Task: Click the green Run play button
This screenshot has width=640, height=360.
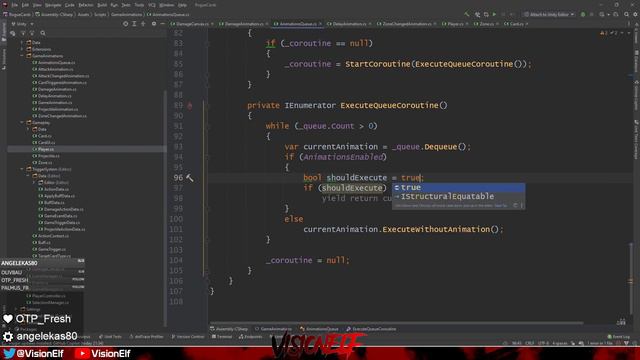Action: pos(494,14)
